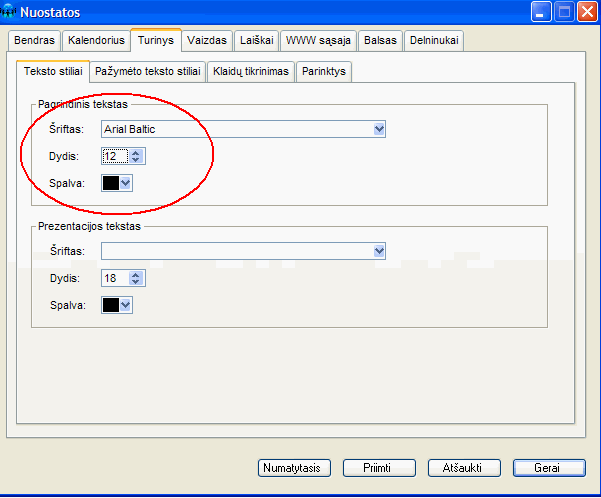The height and width of the screenshot is (498, 601).
Task: Confirm with the Gerai button
Action: click(x=548, y=467)
